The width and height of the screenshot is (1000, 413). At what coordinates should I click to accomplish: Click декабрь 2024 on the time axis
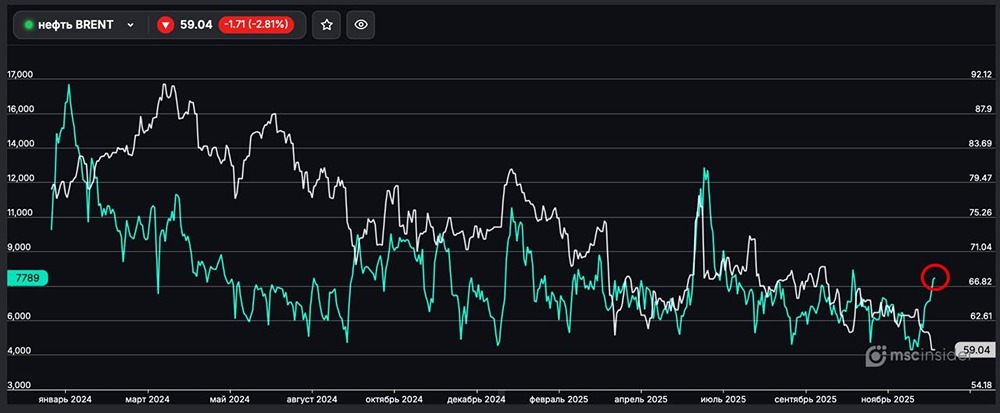click(x=477, y=397)
